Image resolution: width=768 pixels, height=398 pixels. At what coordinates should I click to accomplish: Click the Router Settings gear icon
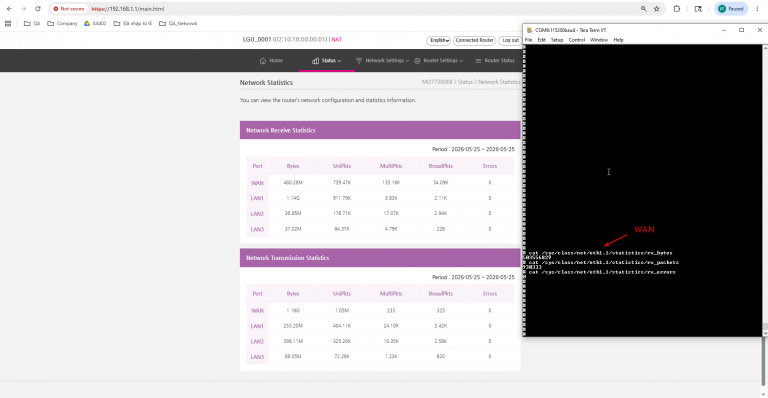417,61
